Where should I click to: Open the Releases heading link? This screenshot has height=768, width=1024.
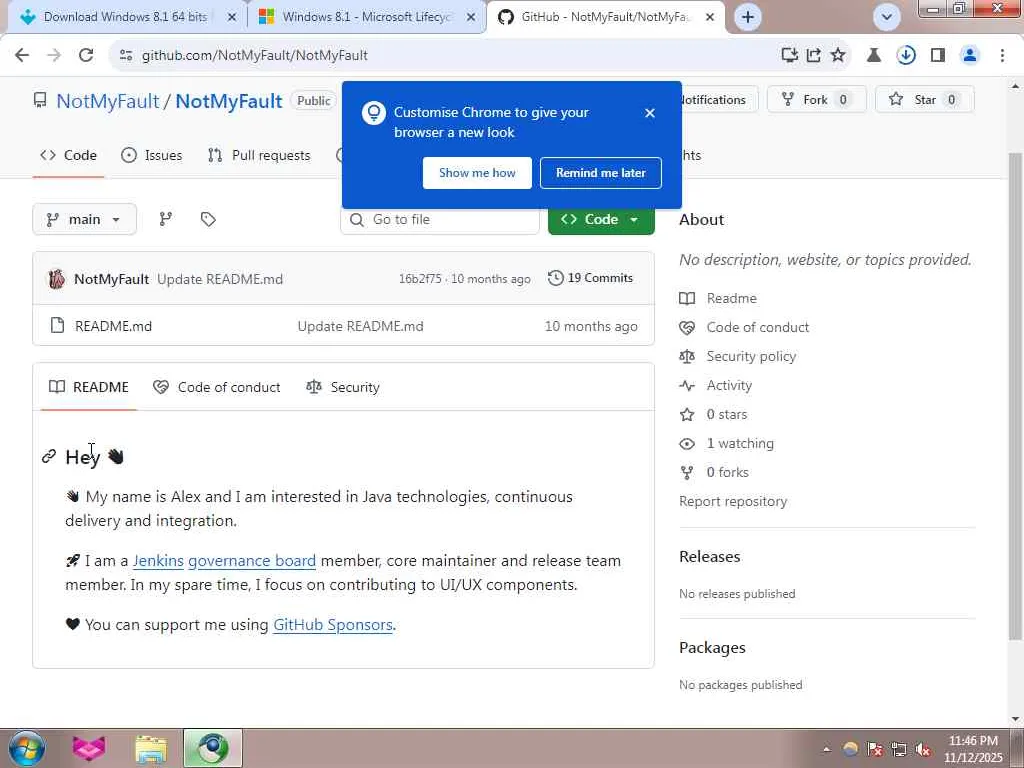tap(710, 556)
